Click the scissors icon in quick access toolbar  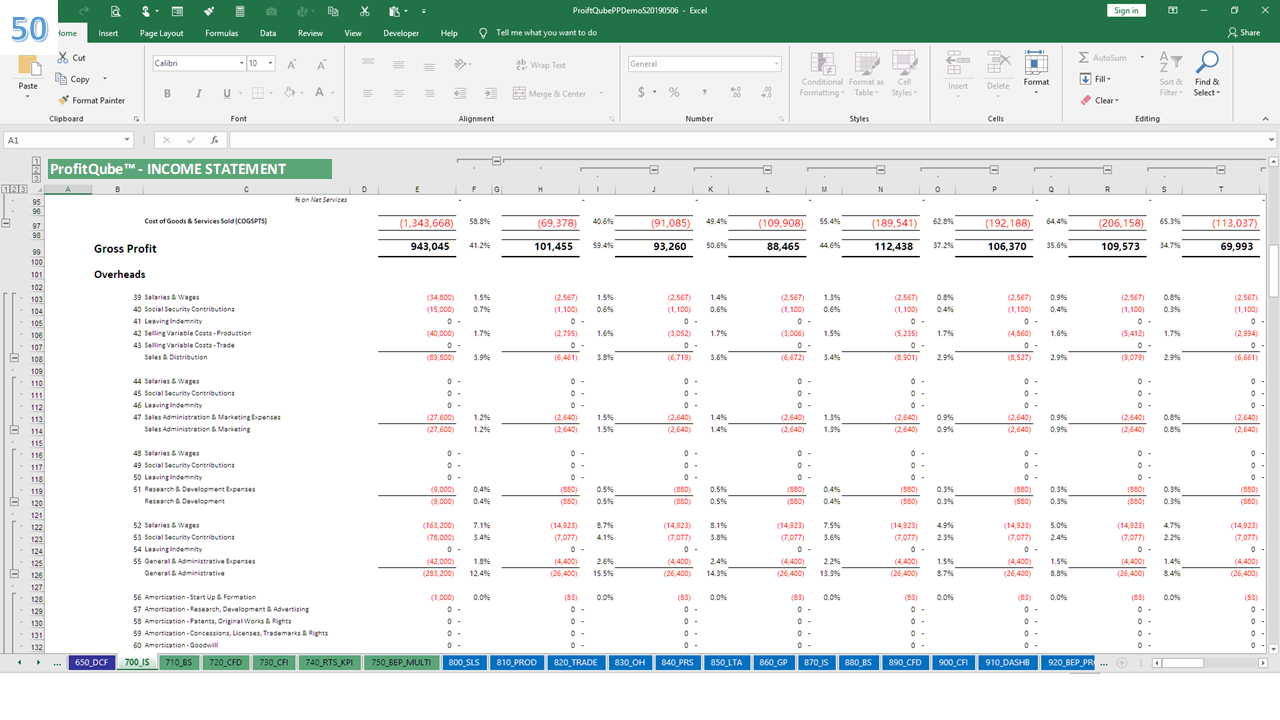364,11
